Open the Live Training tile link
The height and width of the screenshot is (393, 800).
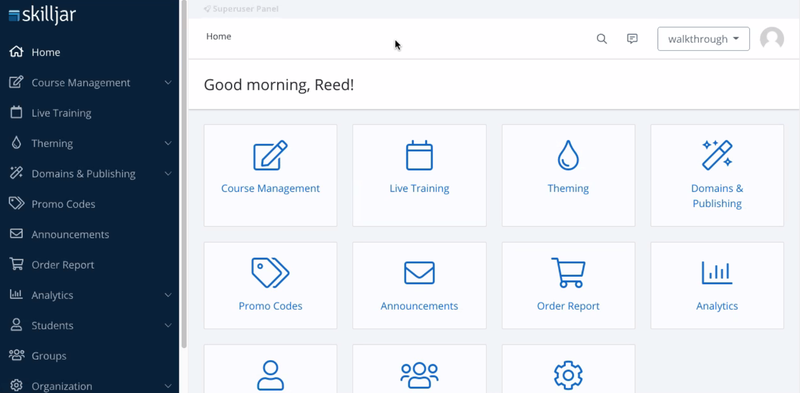click(x=419, y=188)
